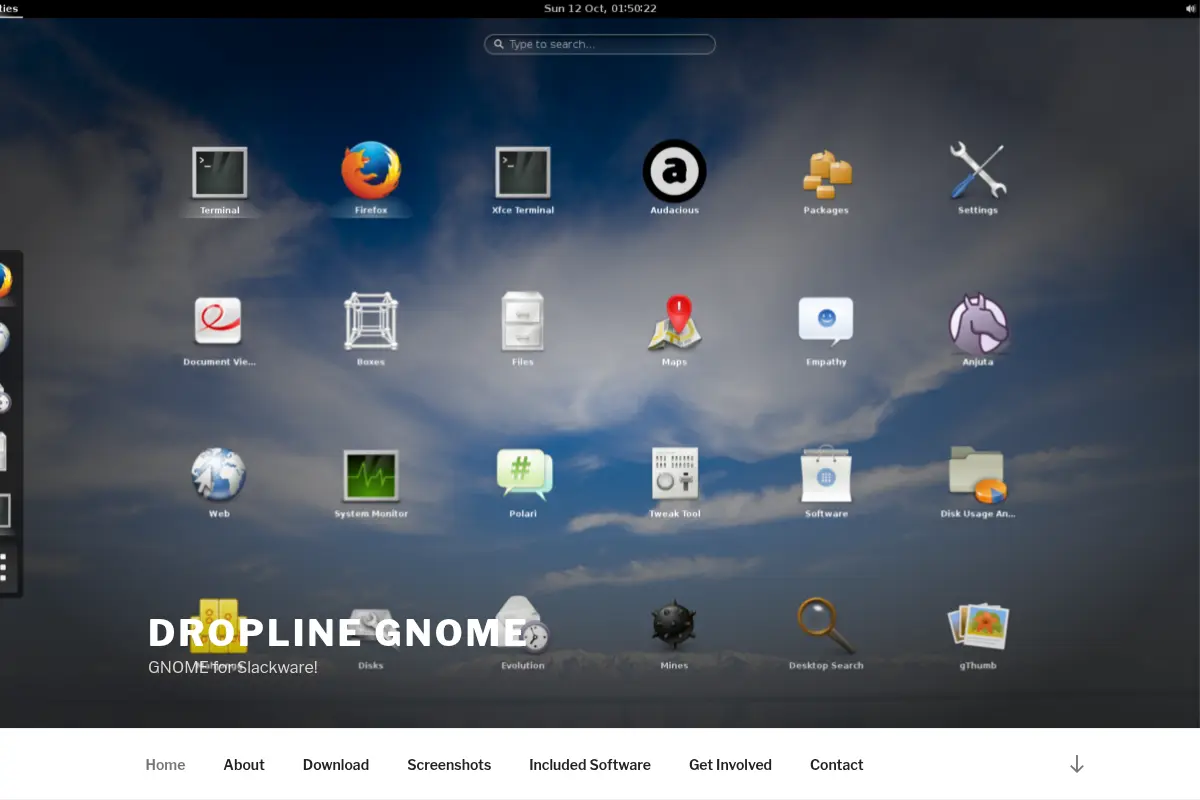1200x800 pixels.
Task: Open the Settings wrench and screwdriver icon
Action: coord(977,170)
